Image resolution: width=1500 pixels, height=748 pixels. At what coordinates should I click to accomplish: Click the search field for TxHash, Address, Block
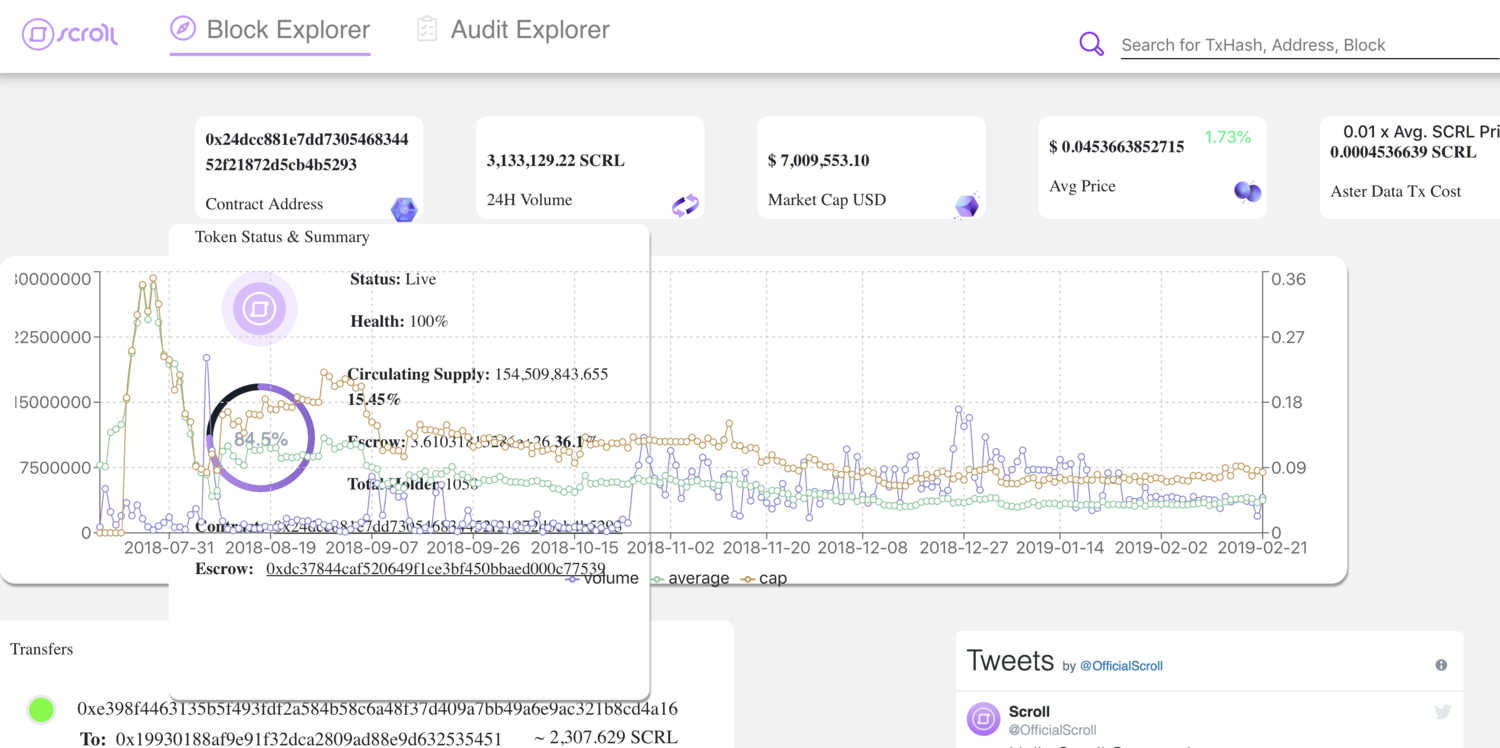(x=1309, y=45)
